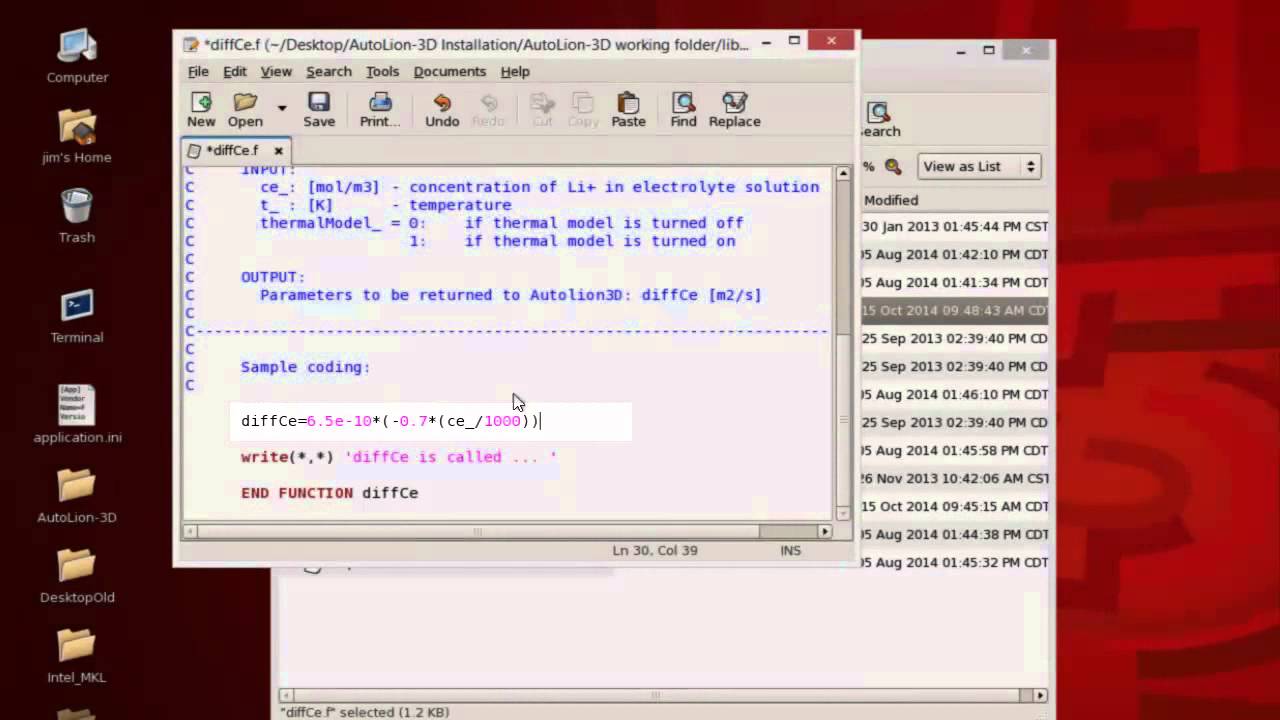Click the editor scroll-up arrow
The width and height of the screenshot is (1280, 720).
(843, 173)
